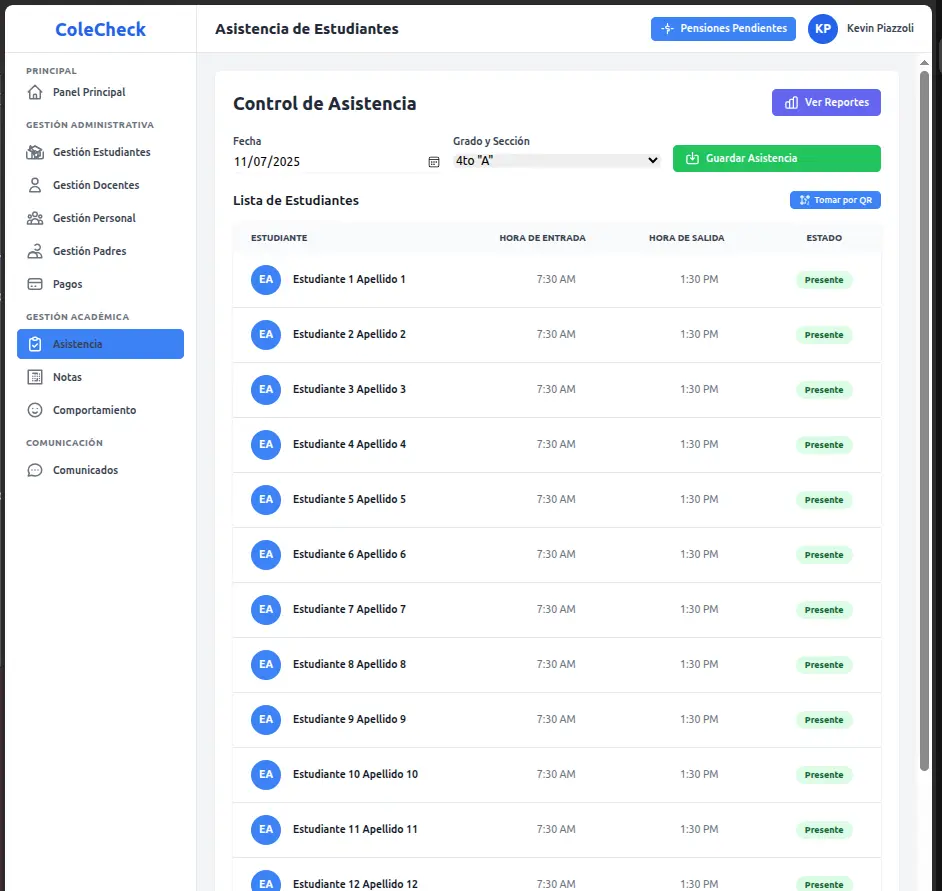Screen dimensions: 942x891
Task: Click the Comunicados chat bubble icon
Action: pyautogui.click(x=35, y=470)
